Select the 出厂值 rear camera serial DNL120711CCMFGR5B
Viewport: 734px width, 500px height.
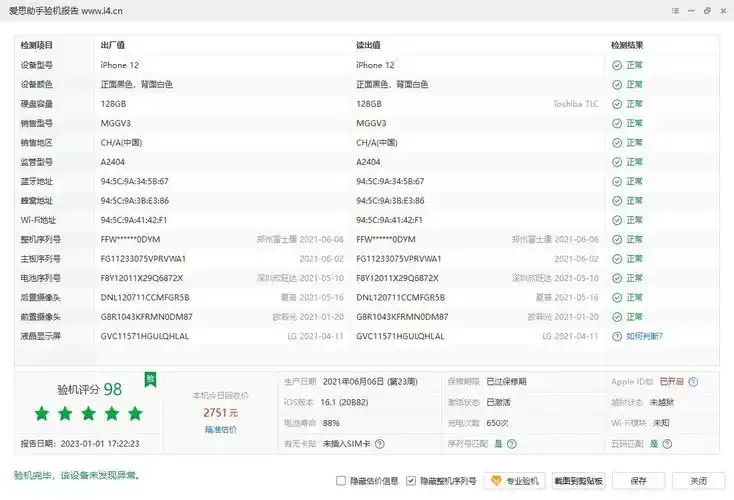(145, 297)
